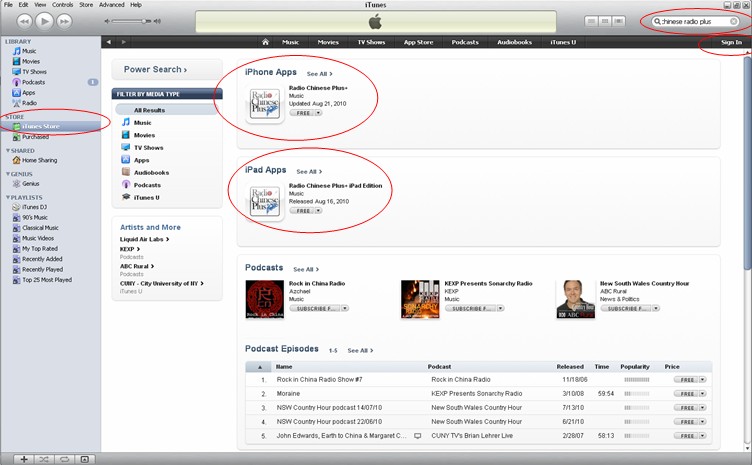
Task: Click the add playlist plus button
Action: click(x=24, y=459)
